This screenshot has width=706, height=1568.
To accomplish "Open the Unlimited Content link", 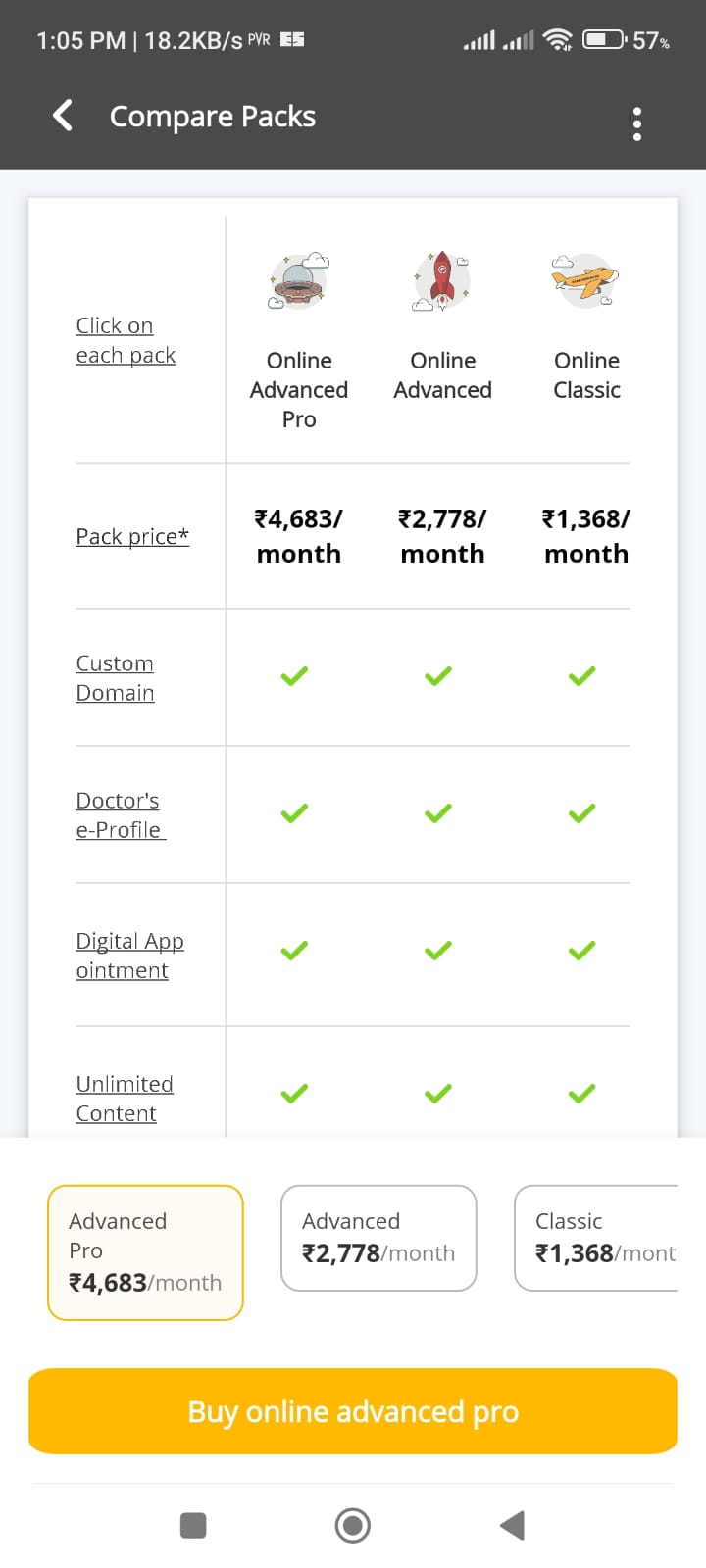I will tap(125, 1099).
